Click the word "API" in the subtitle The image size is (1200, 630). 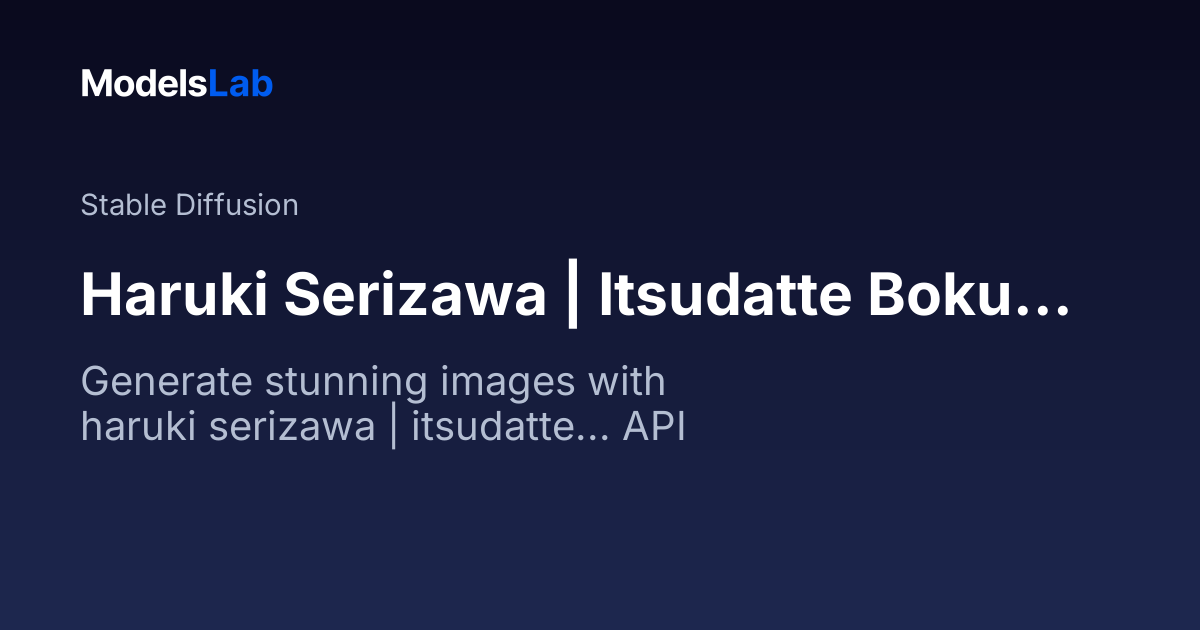coord(654,427)
